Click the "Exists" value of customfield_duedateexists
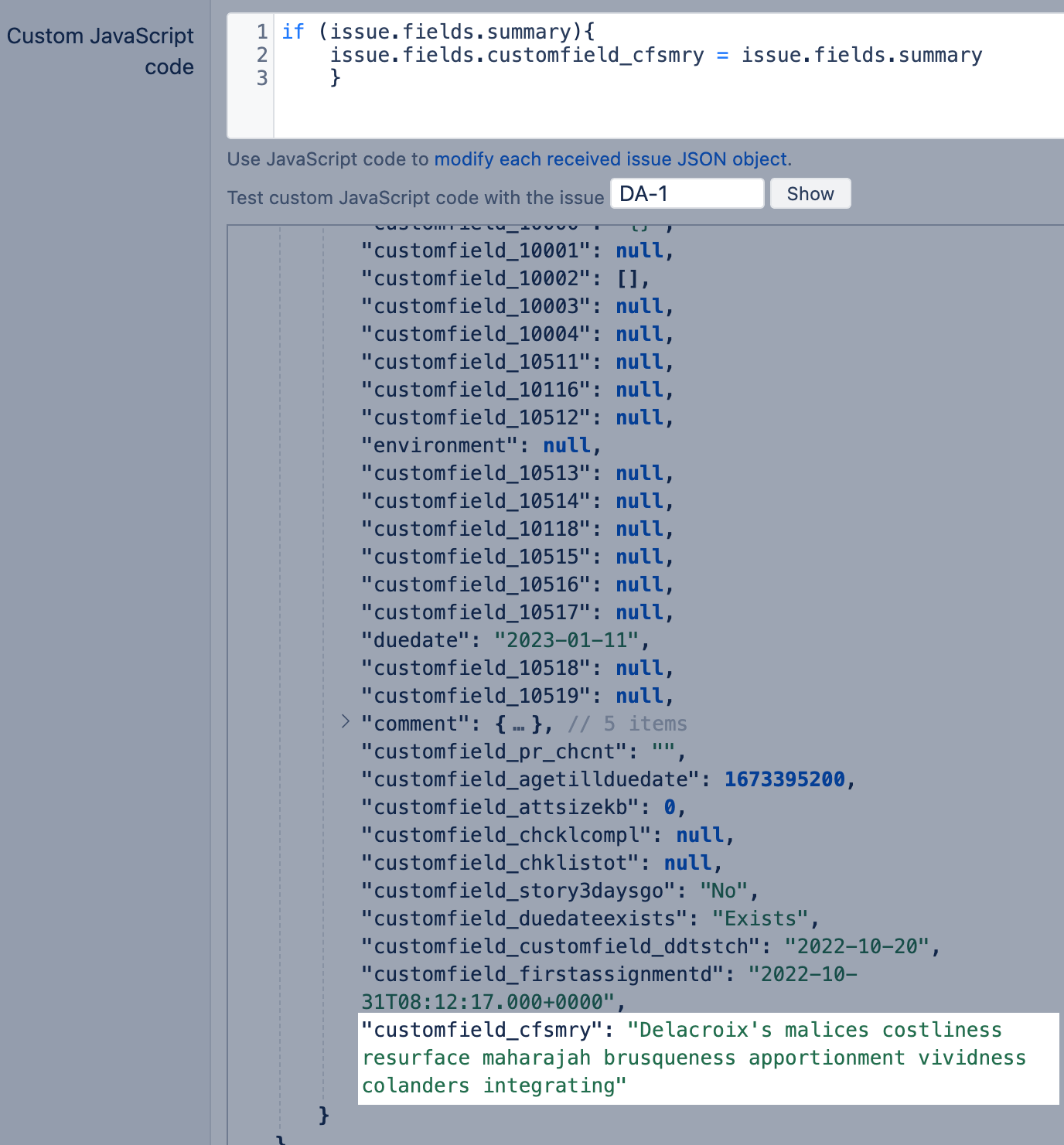This screenshot has height=1145, width=1064. (760, 919)
